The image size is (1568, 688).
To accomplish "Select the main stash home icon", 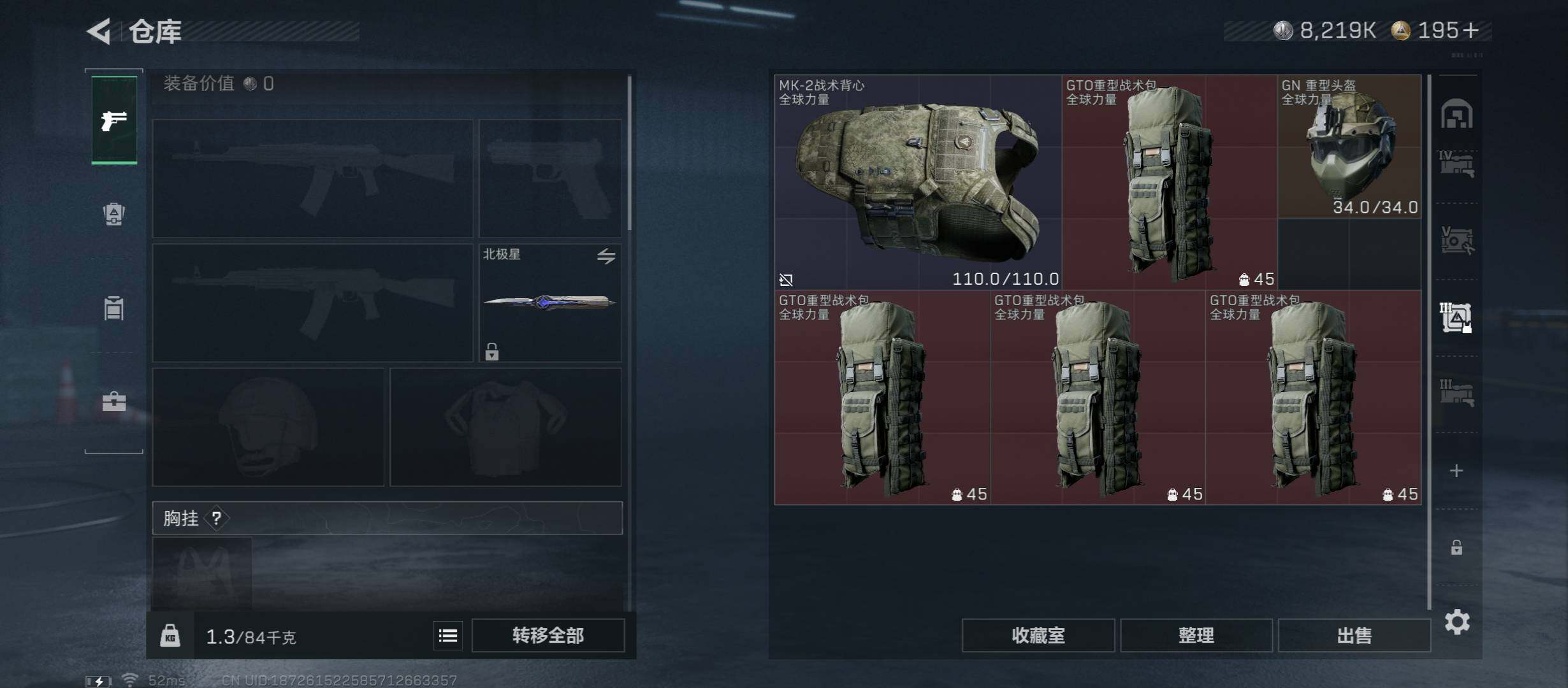I will [x=1456, y=114].
